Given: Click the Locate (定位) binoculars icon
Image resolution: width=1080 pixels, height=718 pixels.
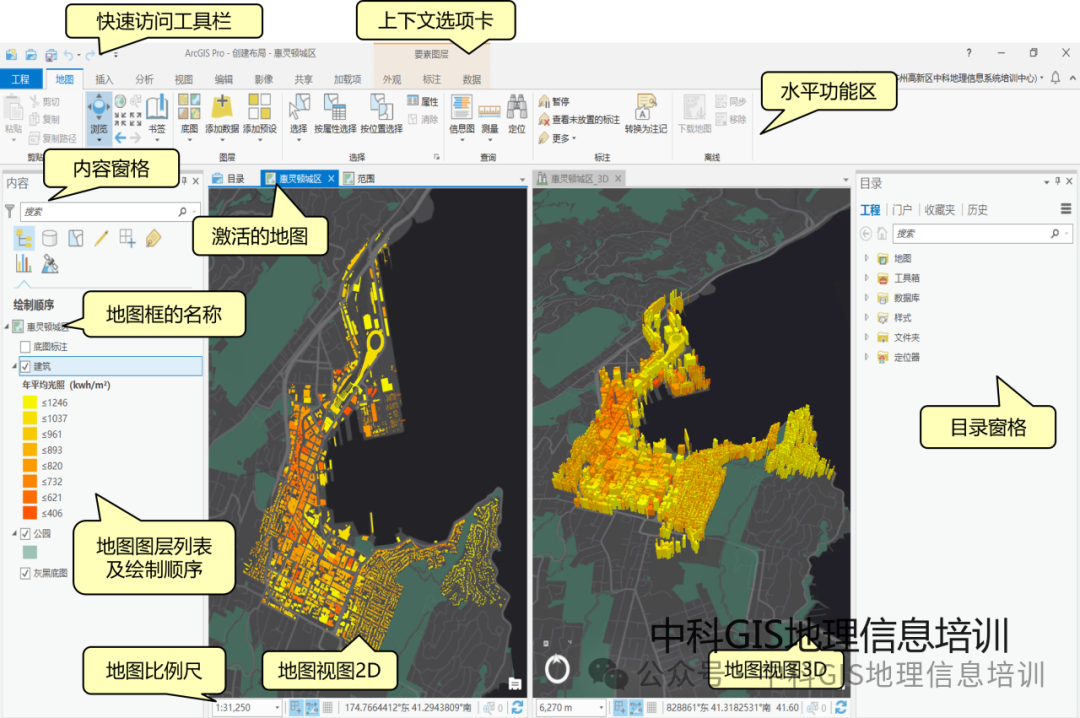Looking at the screenshot, I should click(x=517, y=107).
